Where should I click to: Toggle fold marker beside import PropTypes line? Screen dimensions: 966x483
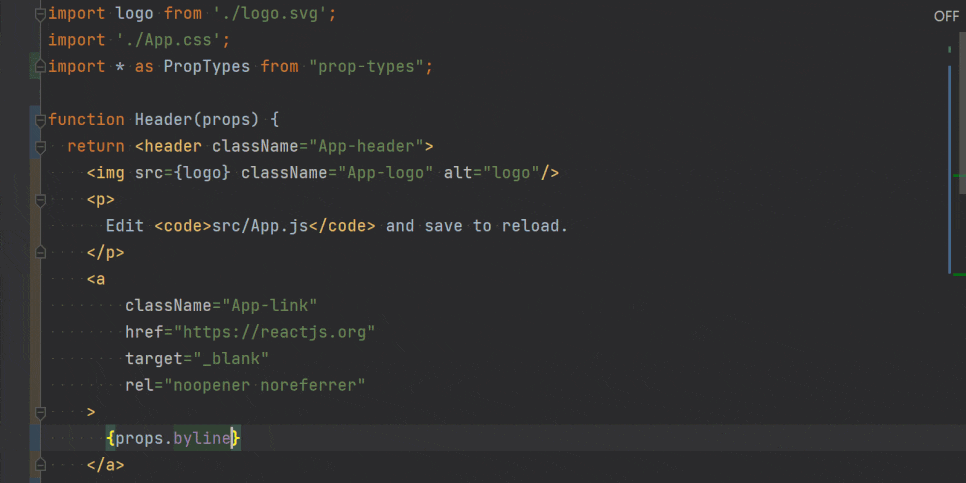[x=41, y=67]
